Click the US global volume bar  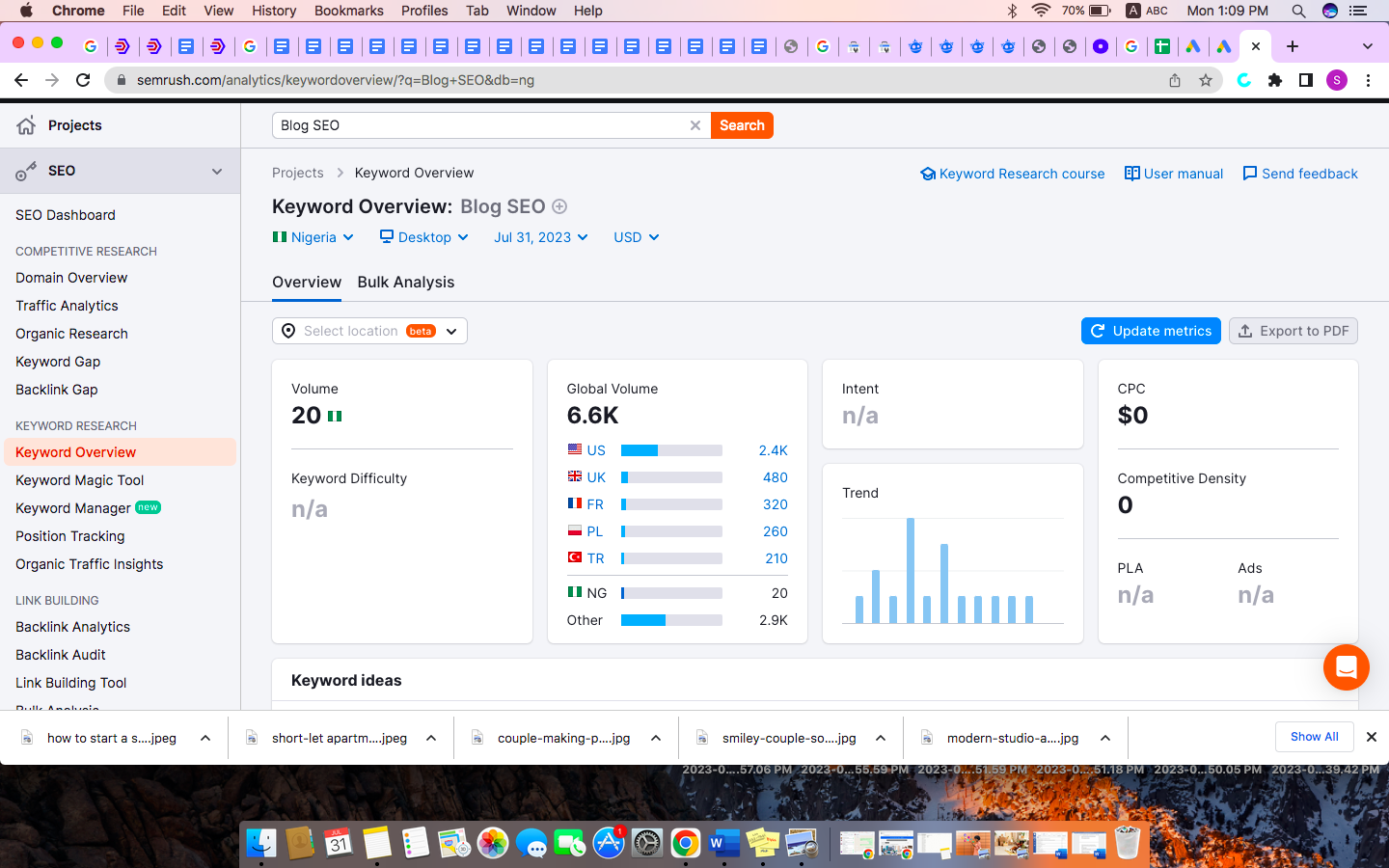671,450
